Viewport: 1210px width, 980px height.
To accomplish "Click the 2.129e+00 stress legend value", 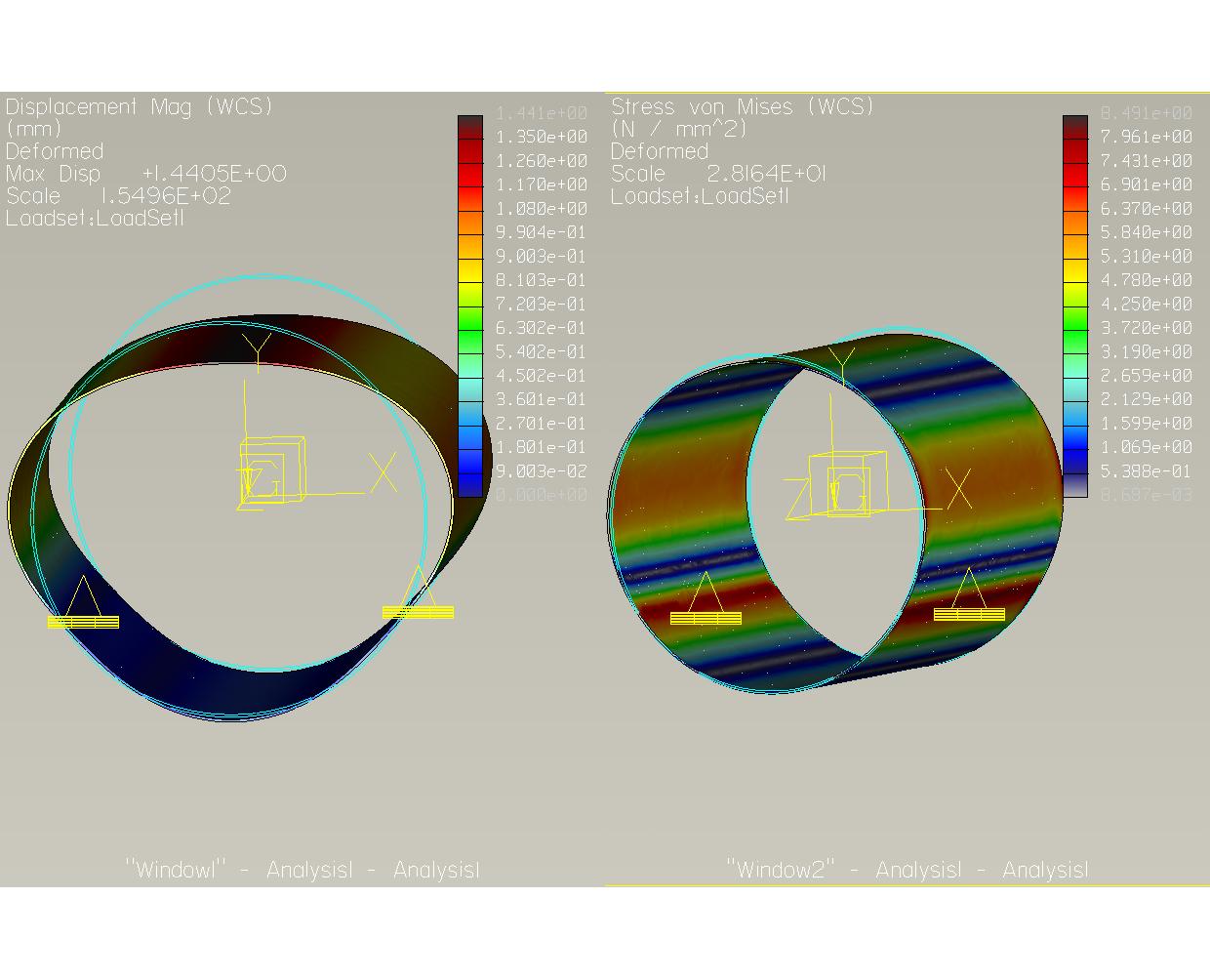I will (x=1147, y=399).
